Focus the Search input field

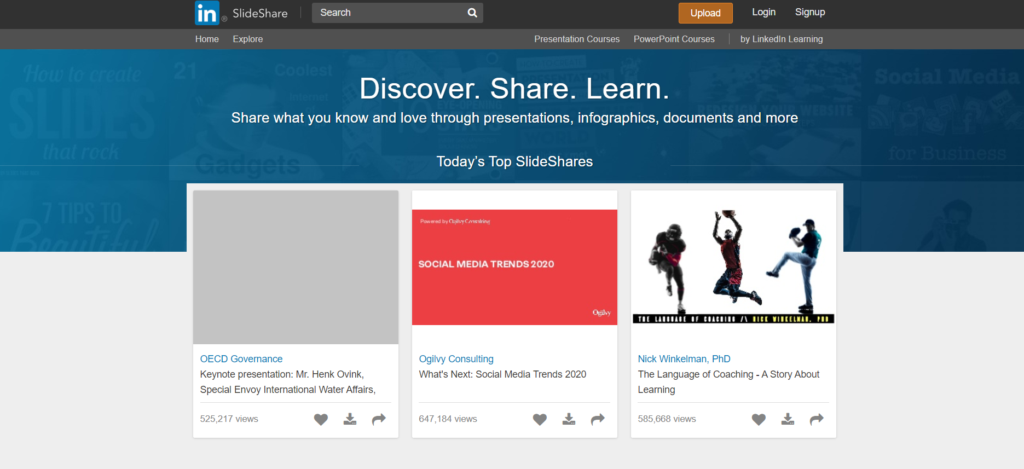[x=397, y=13]
